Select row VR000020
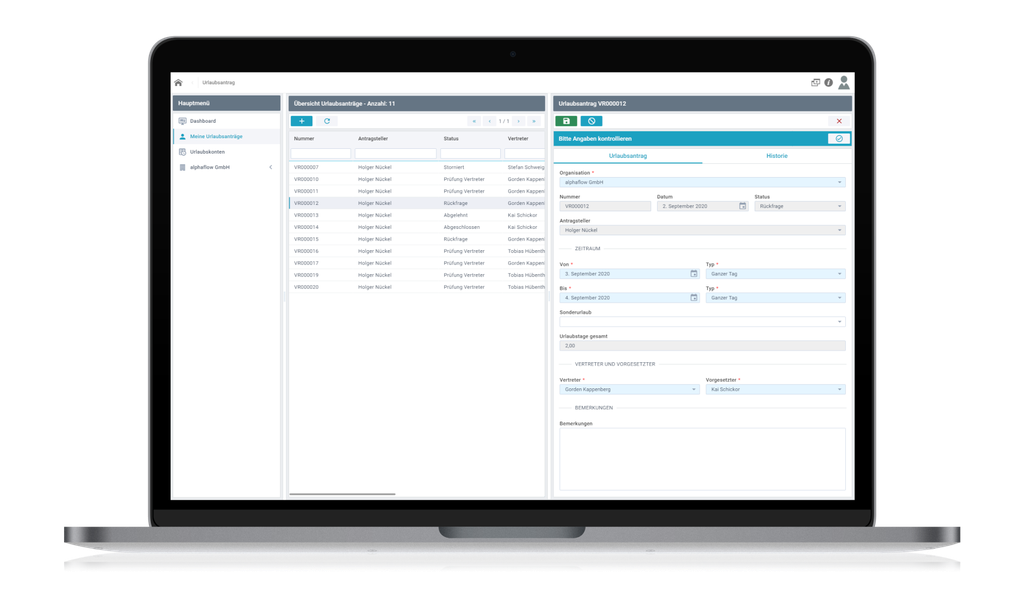 [417, 287]
